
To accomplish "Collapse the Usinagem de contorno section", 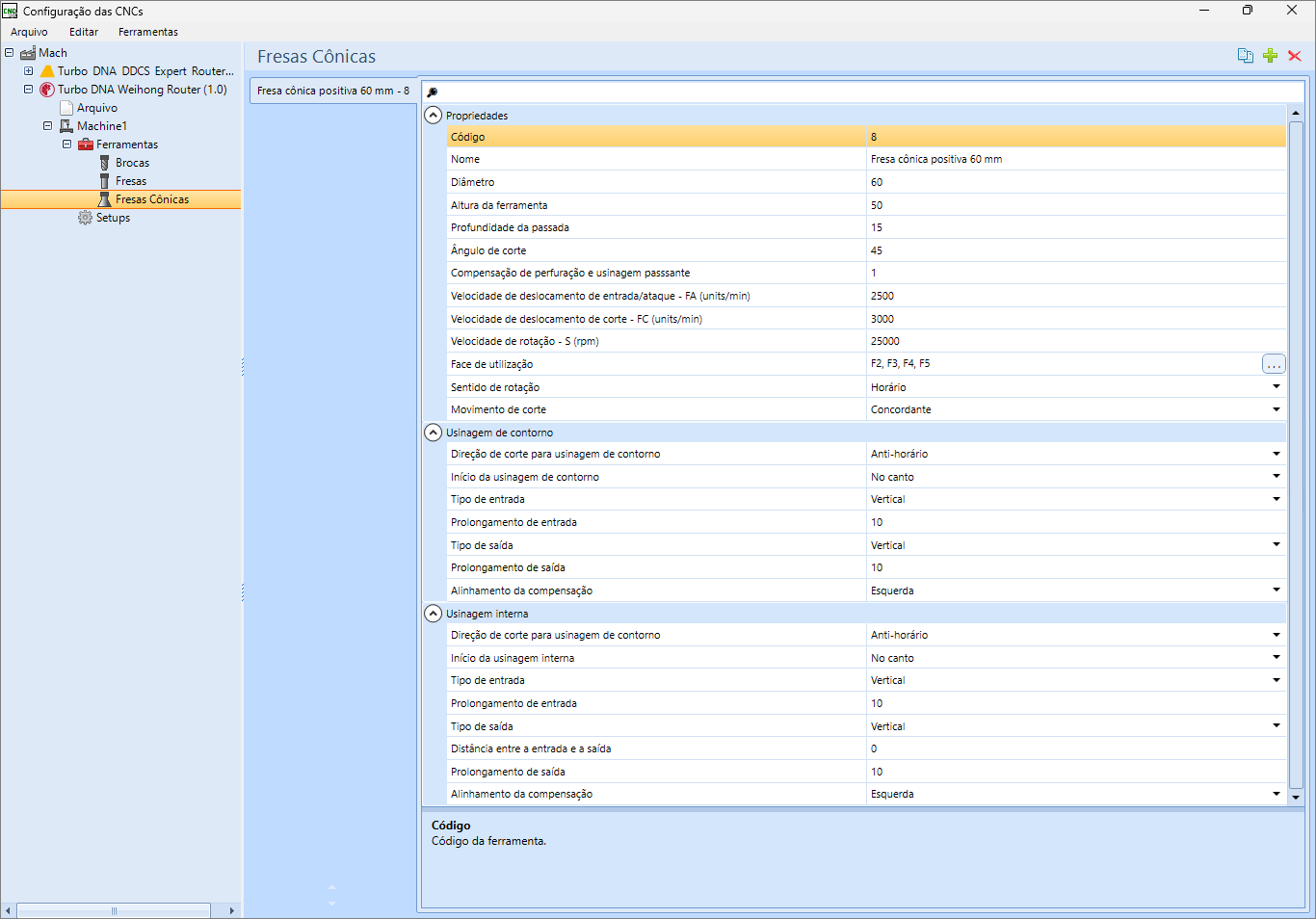I will (434, 433).
